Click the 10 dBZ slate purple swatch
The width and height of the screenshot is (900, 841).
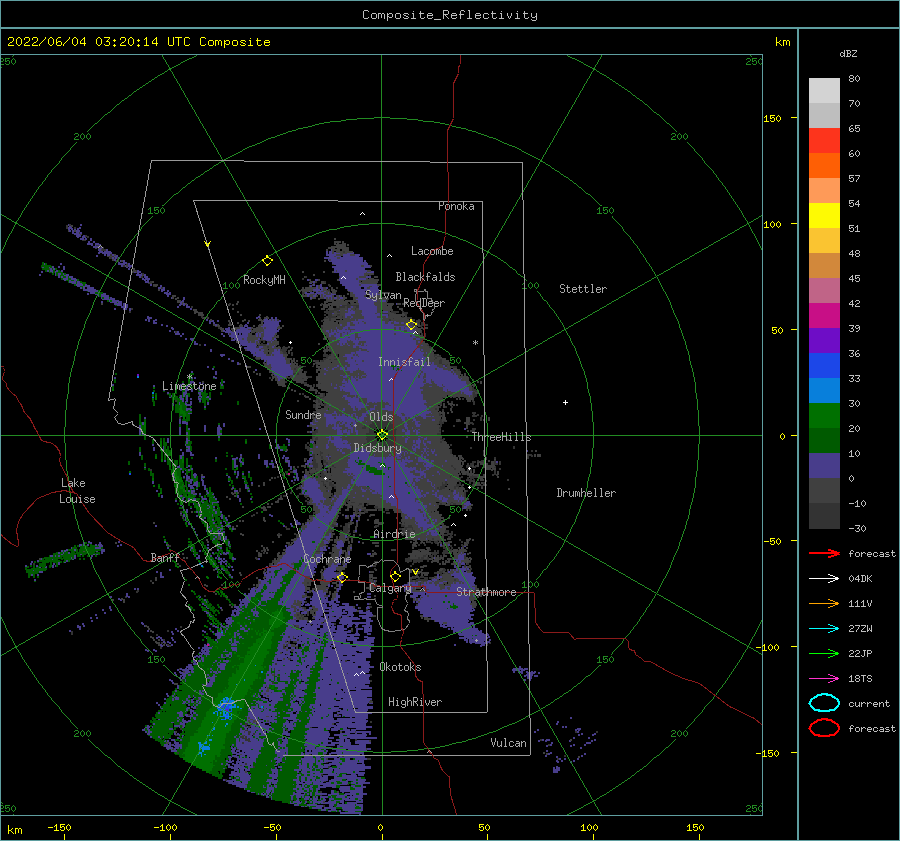pos(824,466)
